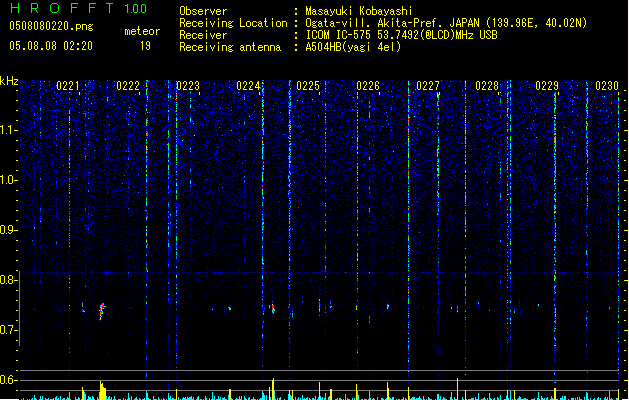Viewport: 629px width, 400px height.
Task: Select the file name 0508080220.png
Action: pyautogui.click(x=51, y=26)
